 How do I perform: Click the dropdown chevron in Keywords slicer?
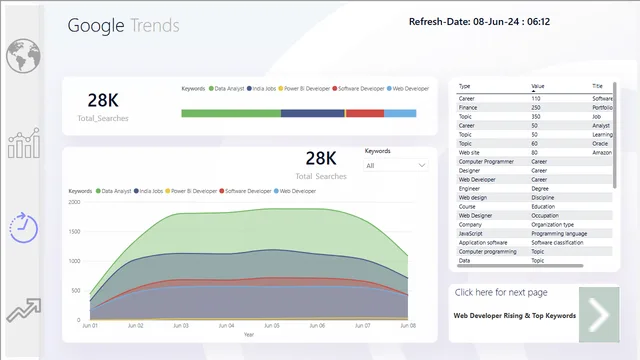(x=422, y=165)
